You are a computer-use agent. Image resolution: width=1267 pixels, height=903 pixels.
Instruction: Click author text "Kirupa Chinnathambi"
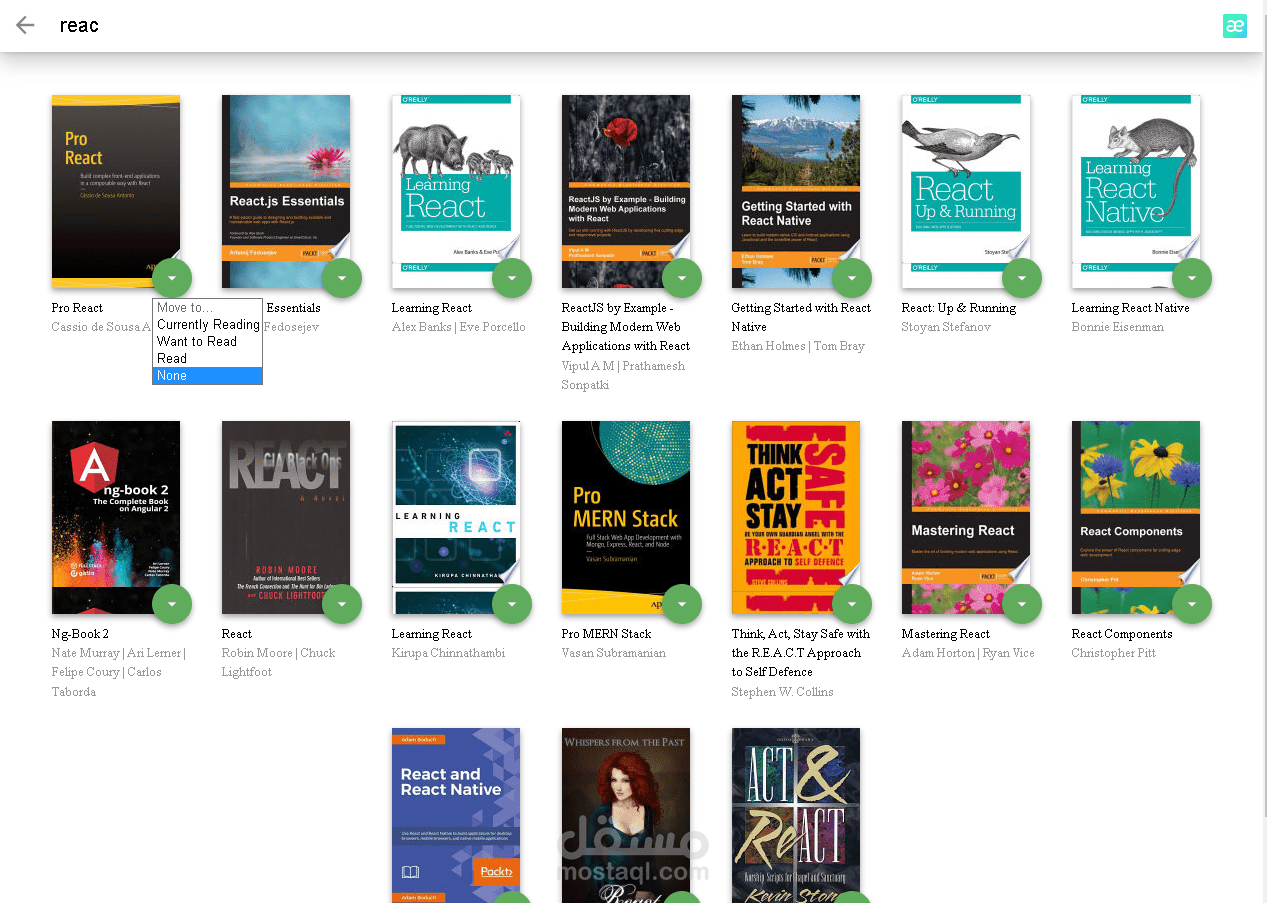[x=449, y=653]
